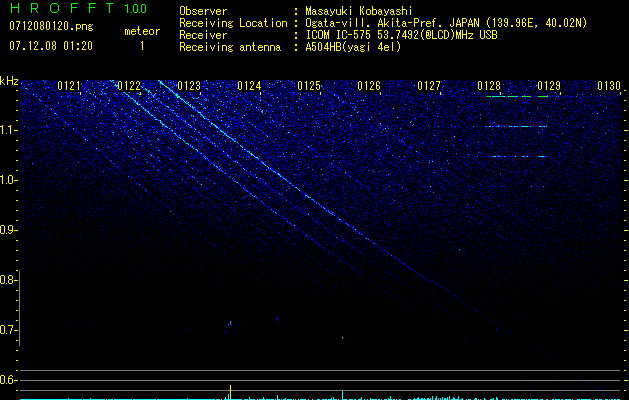Click the 0126 time marker
The height and width of the screenshot is (400, 629).
tap(369, 86)
